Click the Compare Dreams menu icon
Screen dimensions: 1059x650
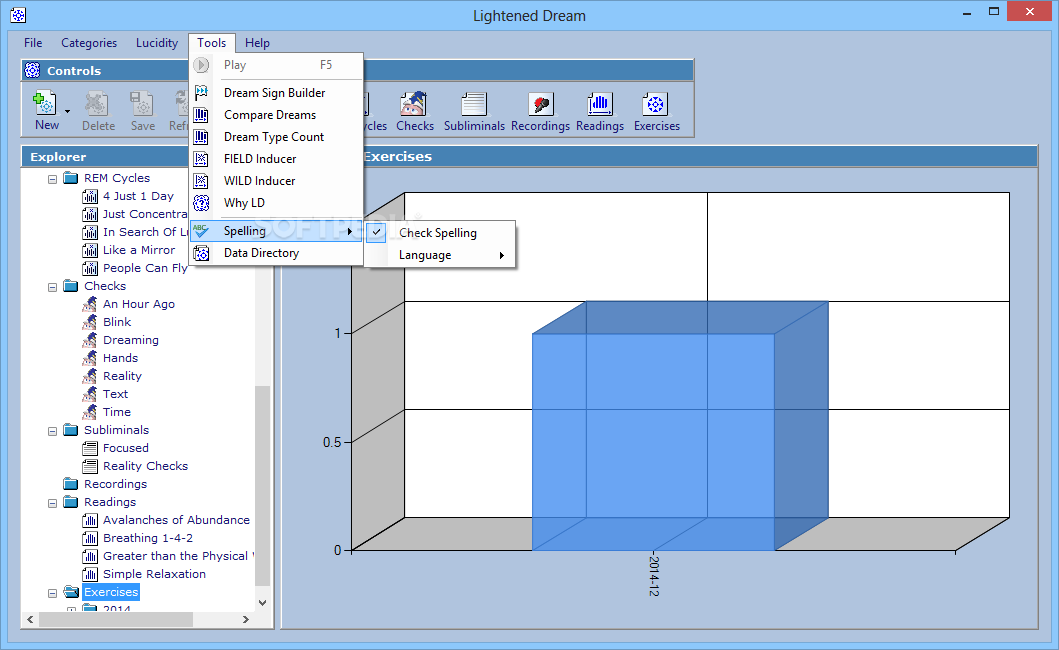click(201, 115)
